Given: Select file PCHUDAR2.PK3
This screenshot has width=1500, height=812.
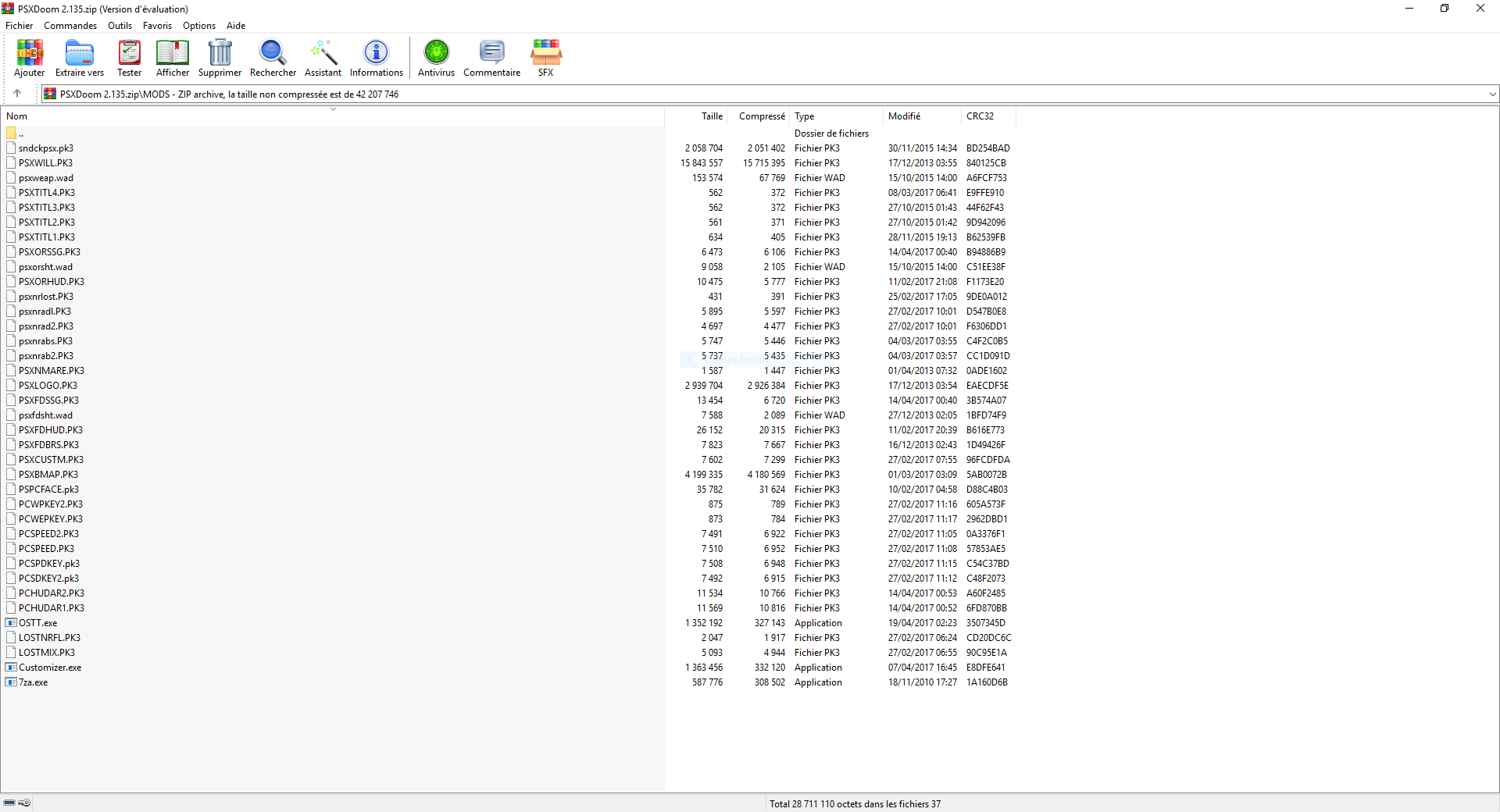Looking at the screenshot, I should click(x=52, y=593).
